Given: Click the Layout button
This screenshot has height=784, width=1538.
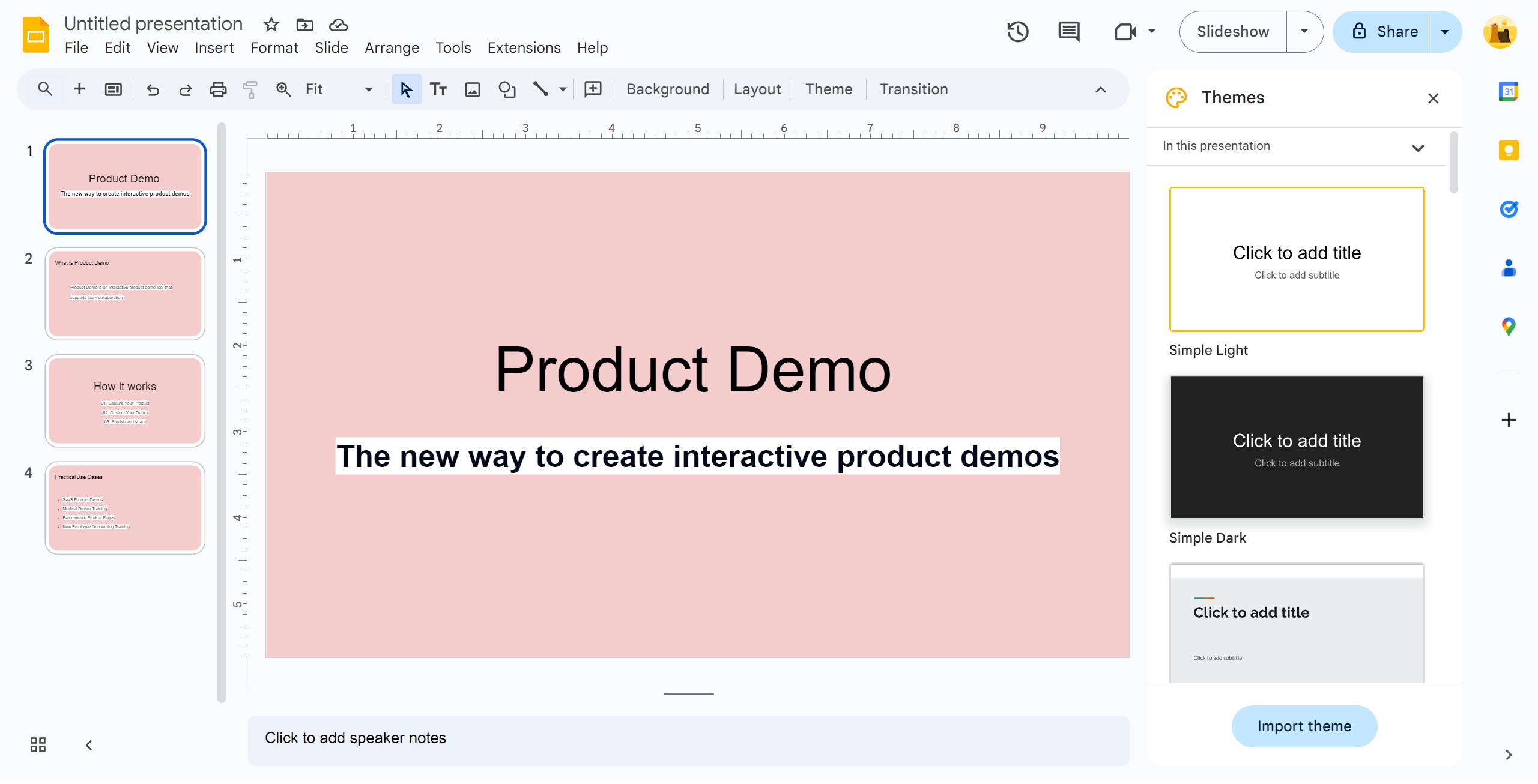Looking at the screenshot, I should click(757, 89).
